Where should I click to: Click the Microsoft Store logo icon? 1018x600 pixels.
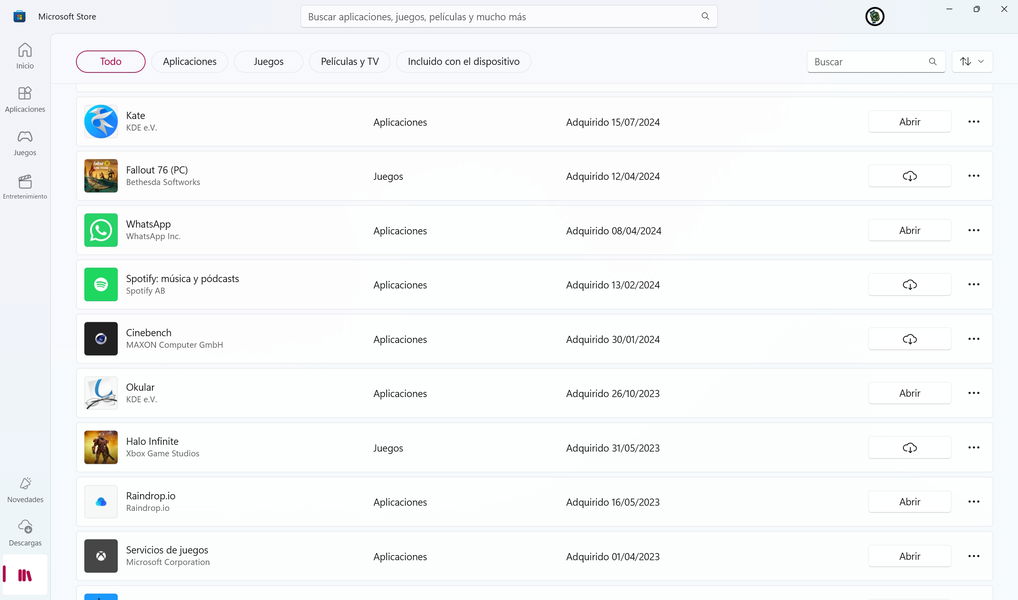pos(19,16)
